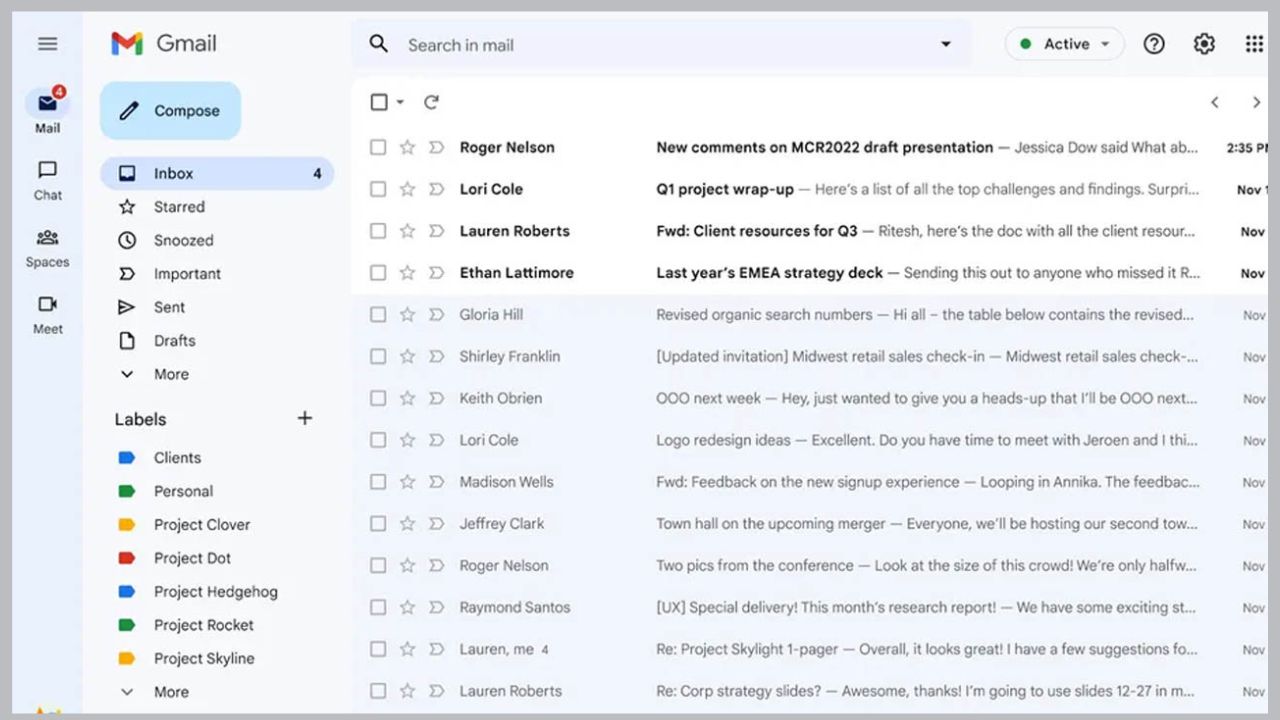Open the Active status dropdown

point(1064,44)
